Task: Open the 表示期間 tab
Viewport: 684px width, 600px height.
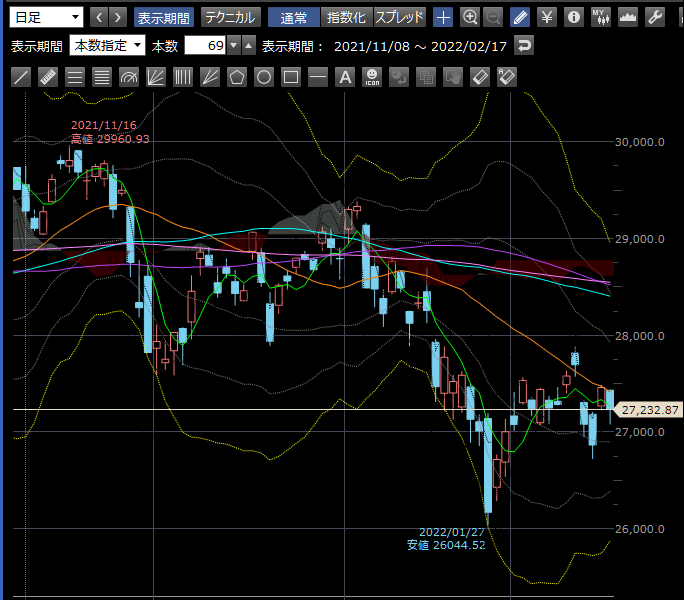Action: [x=165, y=17]
